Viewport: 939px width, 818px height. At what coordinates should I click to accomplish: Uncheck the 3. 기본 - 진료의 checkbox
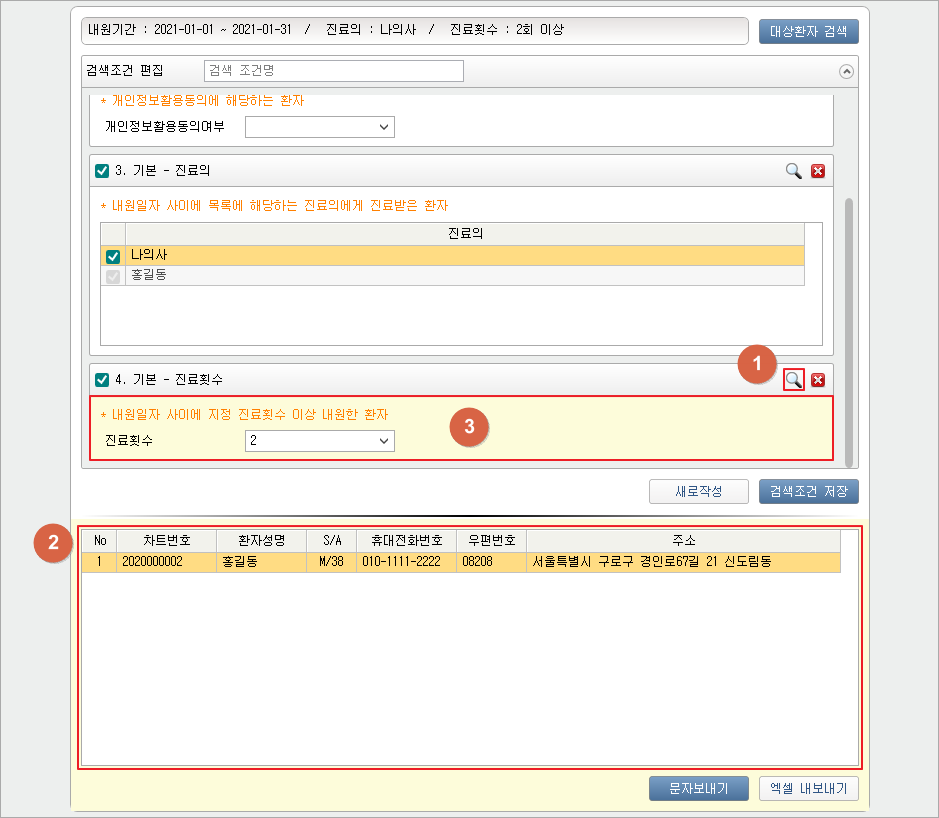pos(102,171)
